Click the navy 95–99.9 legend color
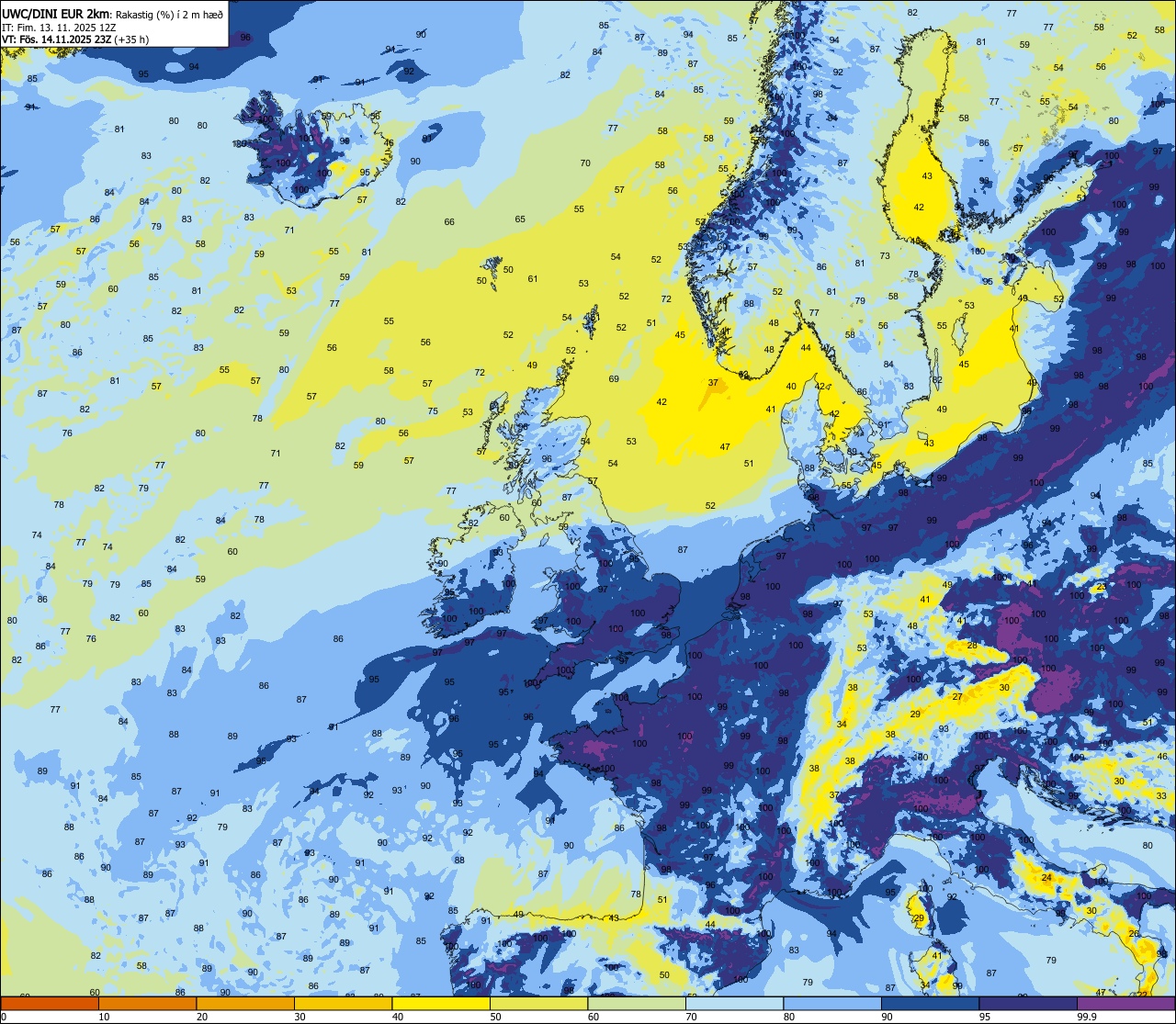1176x1024 pixels. tap(1028, 1003)
